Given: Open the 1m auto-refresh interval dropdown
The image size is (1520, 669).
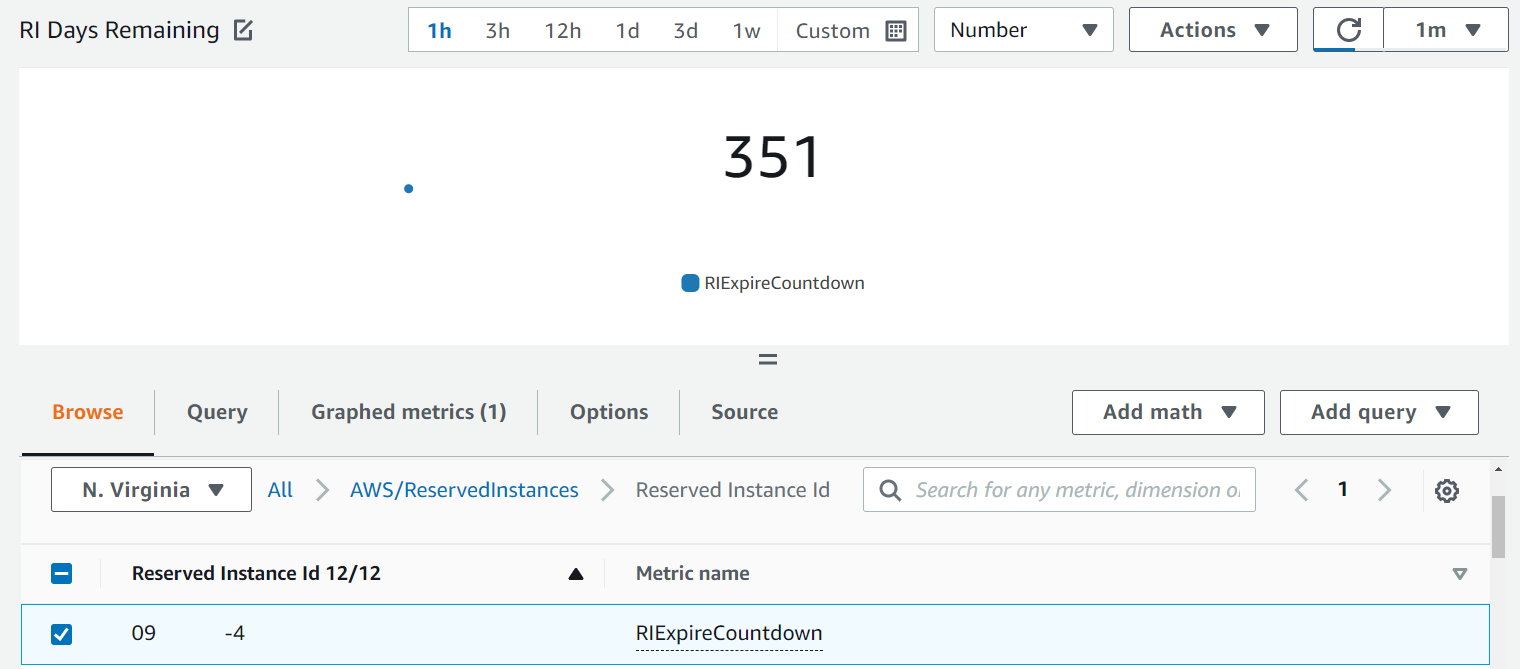Looking at the screenshot, I should tap(1445, 29).
